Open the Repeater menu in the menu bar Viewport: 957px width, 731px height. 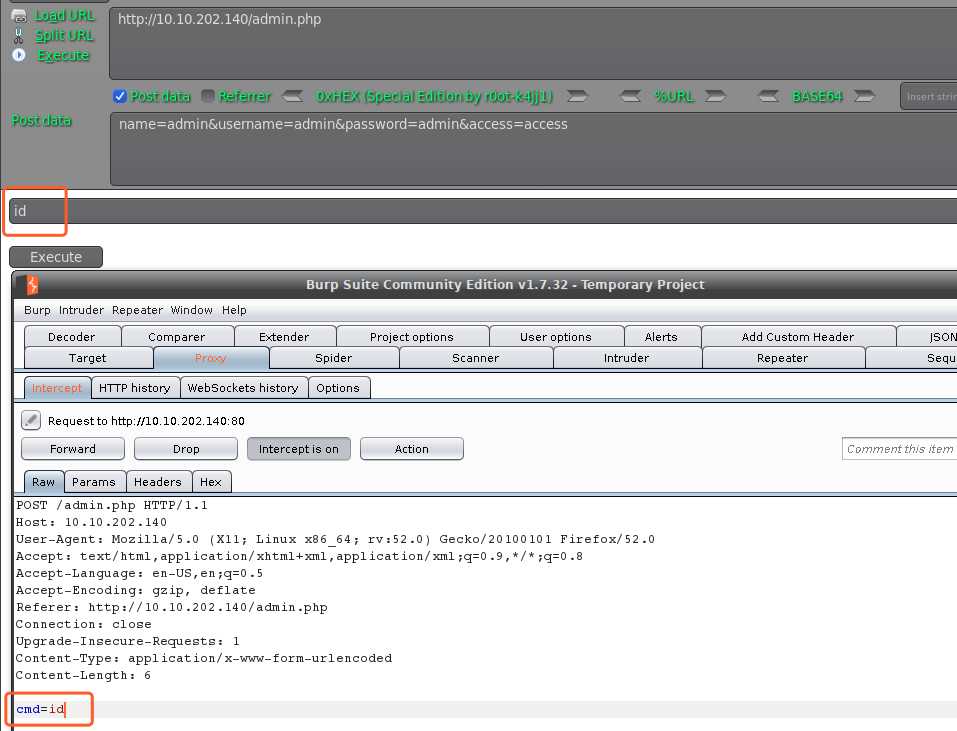tap(137, 310)
